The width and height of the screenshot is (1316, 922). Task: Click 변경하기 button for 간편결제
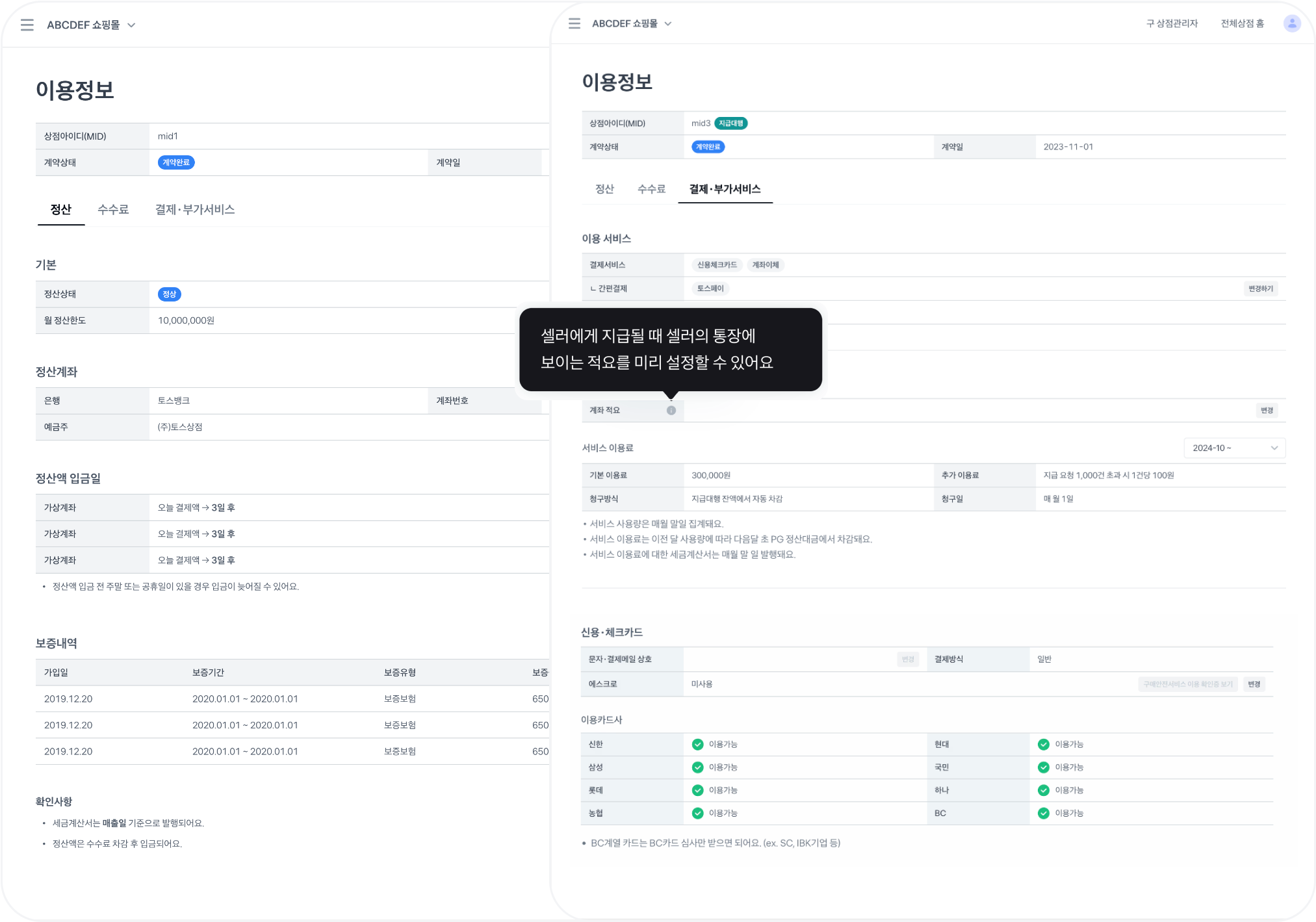(x=1260, y=288)
